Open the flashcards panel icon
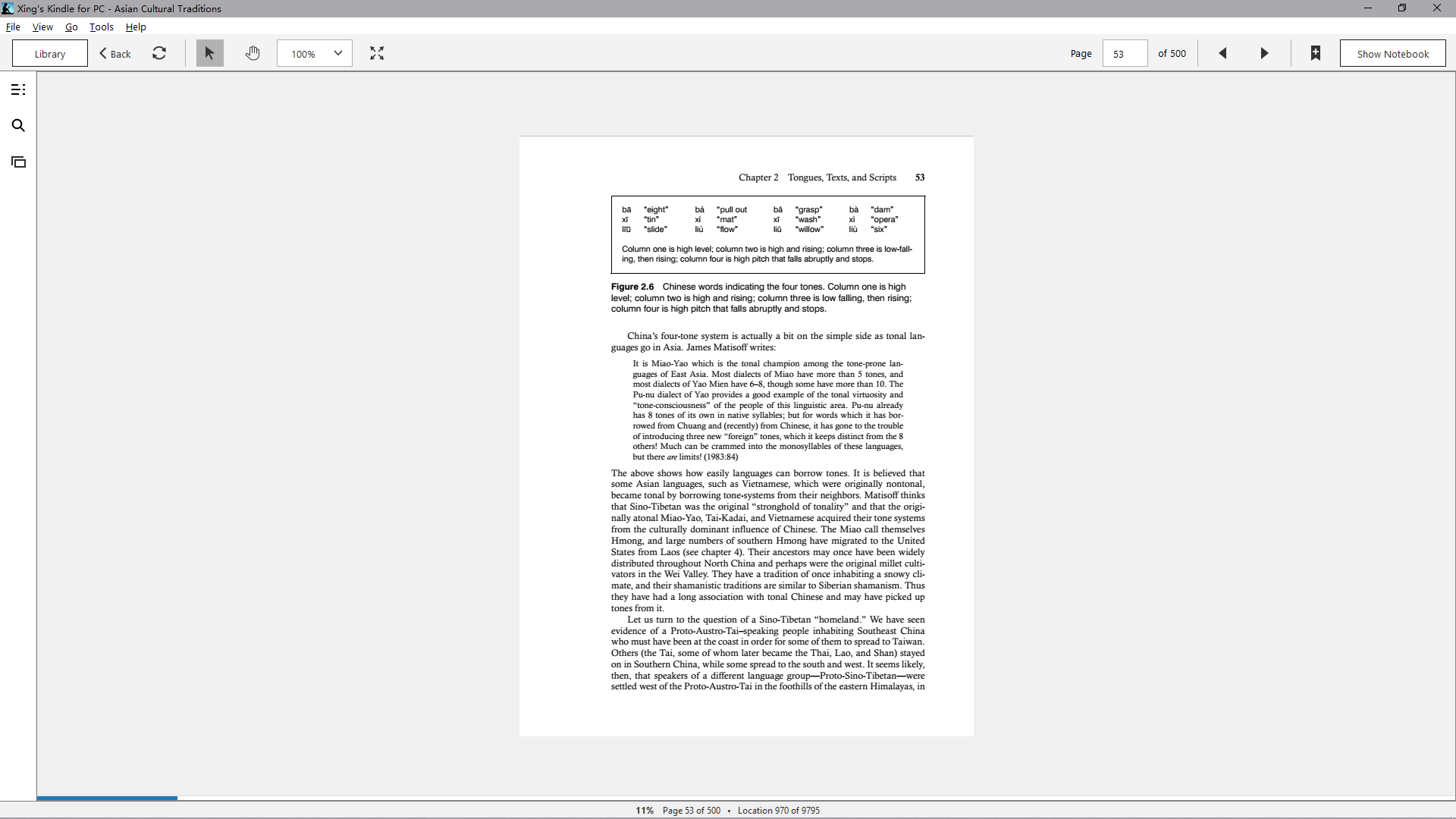This screenshot has height=819, width=1456. [x=19, y=162]
